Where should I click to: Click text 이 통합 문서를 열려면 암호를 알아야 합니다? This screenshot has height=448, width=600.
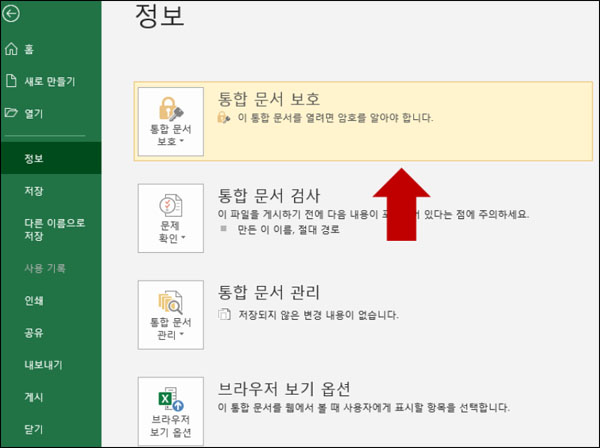click(x=336, y=117)
